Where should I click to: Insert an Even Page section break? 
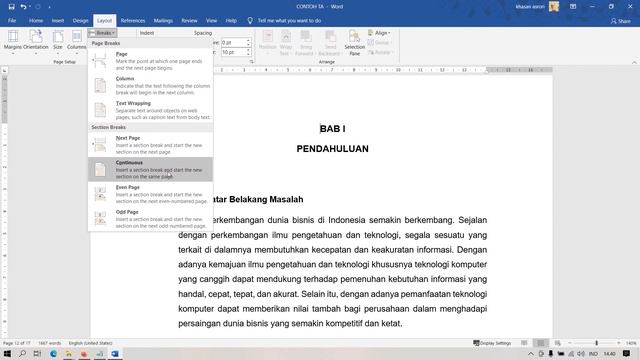click(x=151, y=194)
